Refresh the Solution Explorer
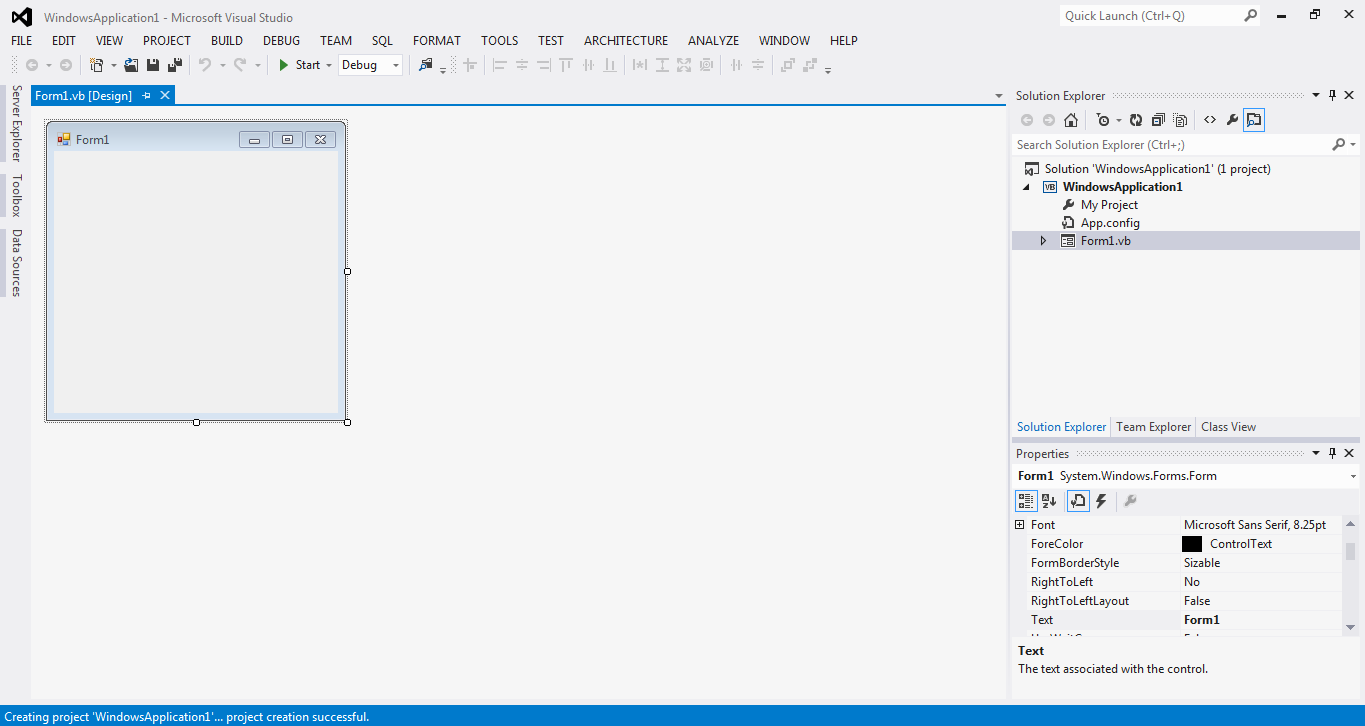Image resolution: width=1365 pixels, height=726 pixels. 1136,120
